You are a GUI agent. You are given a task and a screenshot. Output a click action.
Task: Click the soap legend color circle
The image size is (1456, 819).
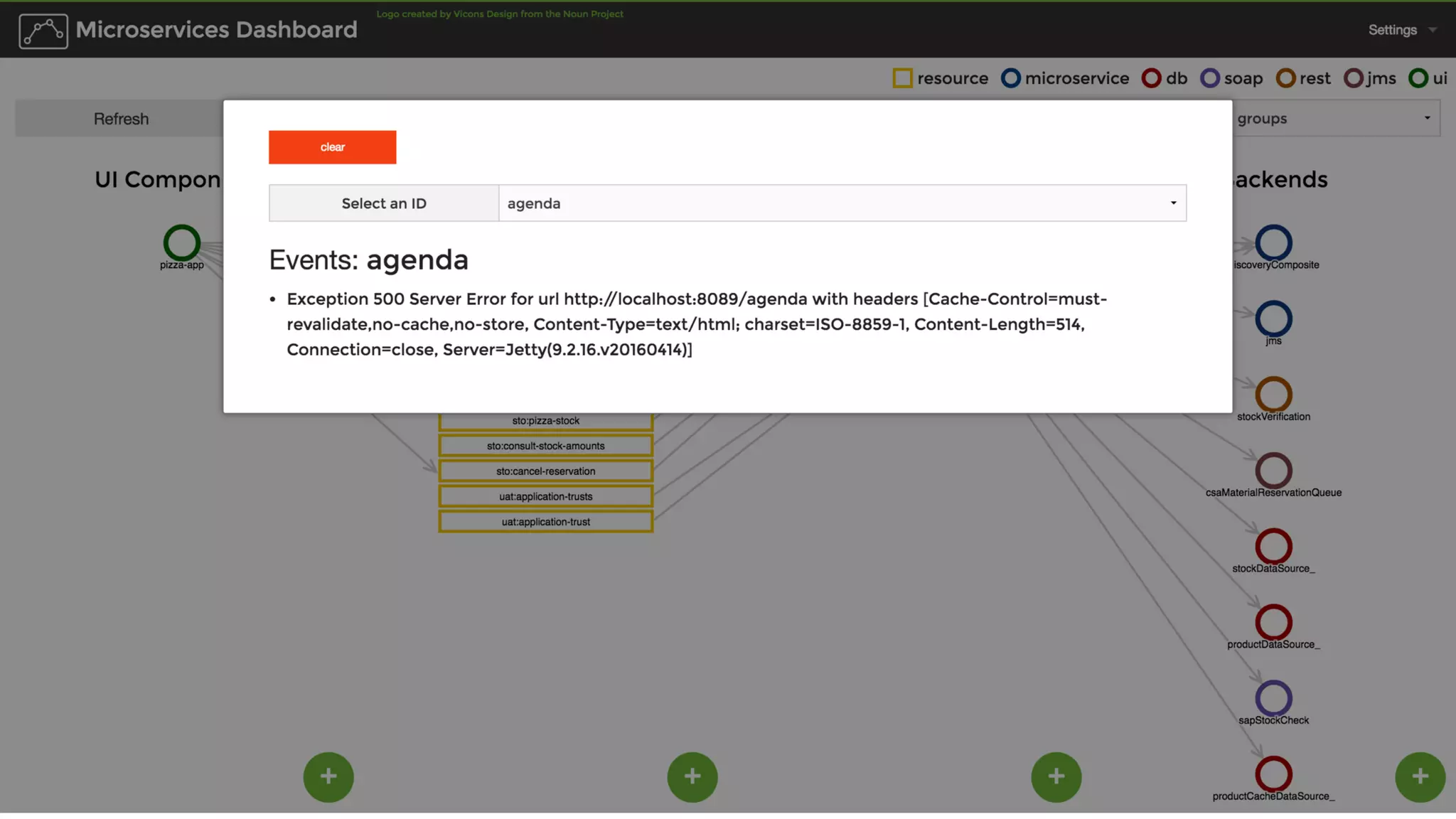[x=1209, y=78]
